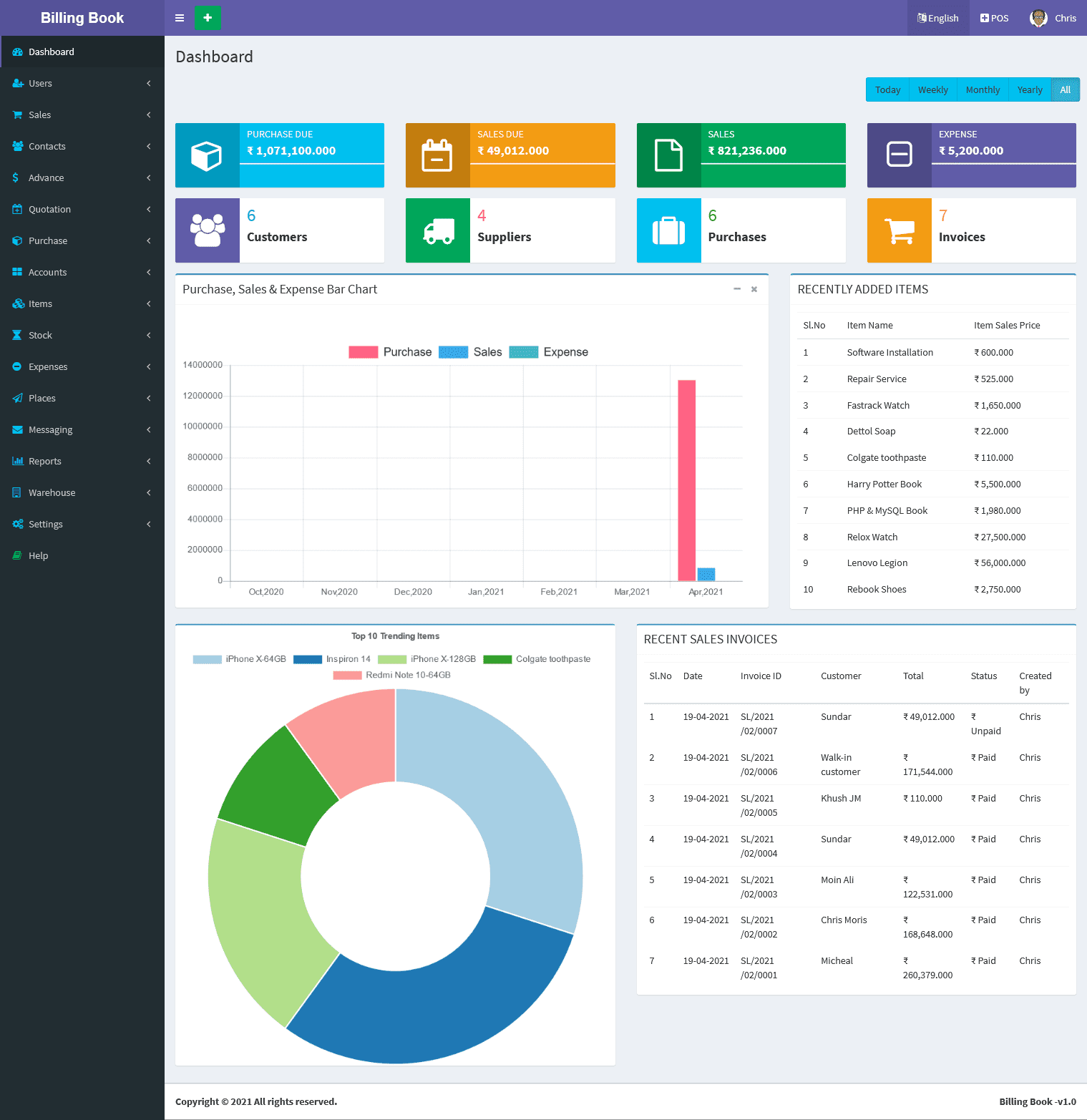Switch the date filter to Monthly

983,89
